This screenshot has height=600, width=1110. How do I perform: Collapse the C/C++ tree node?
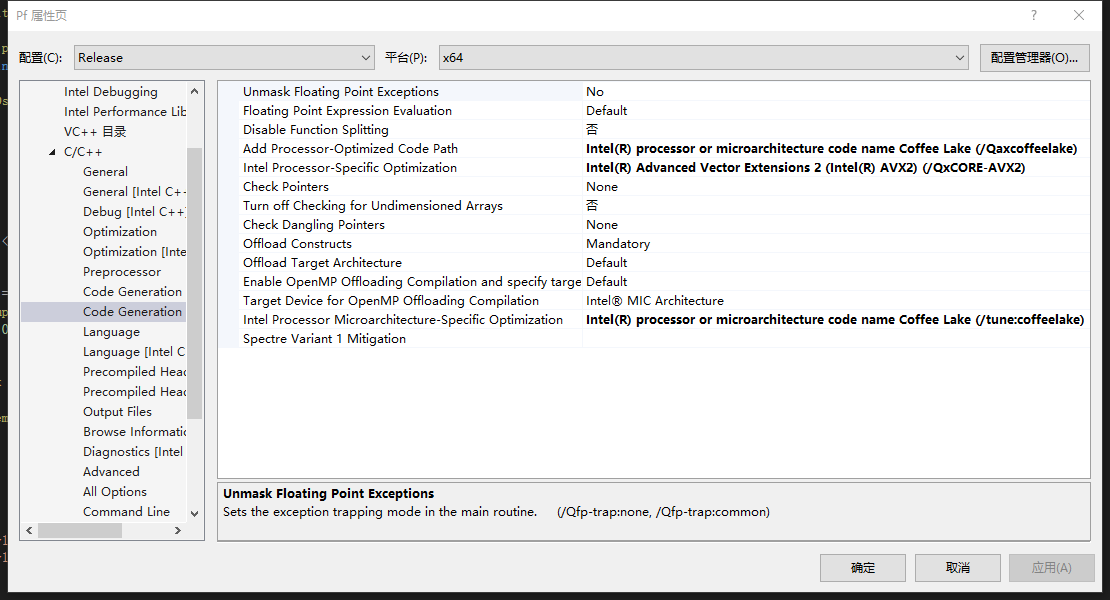52,151
